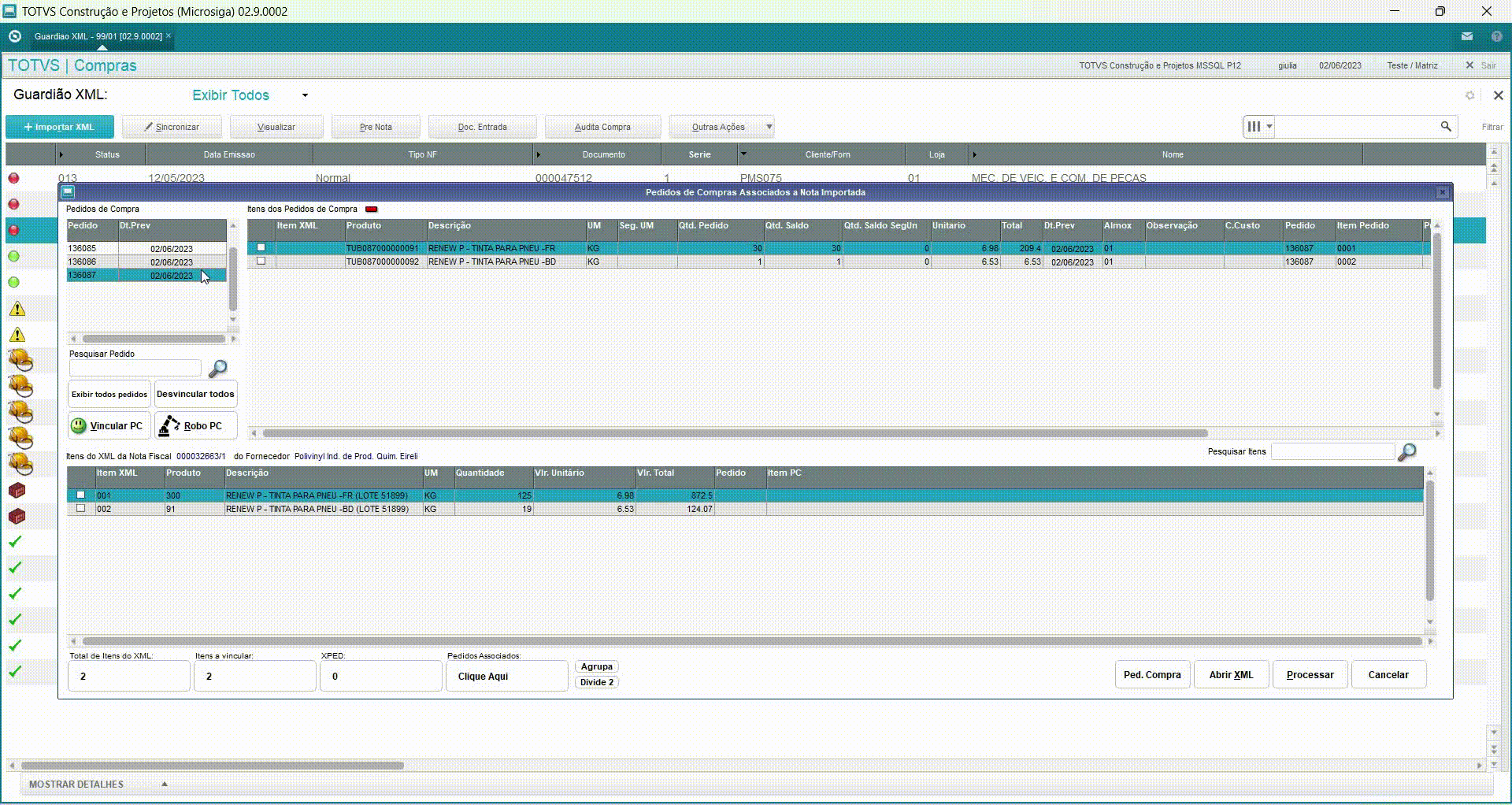Expand the MOSTRAR DETALHES panel arrow
The image size is (1512, 805).
pos(165,784)
